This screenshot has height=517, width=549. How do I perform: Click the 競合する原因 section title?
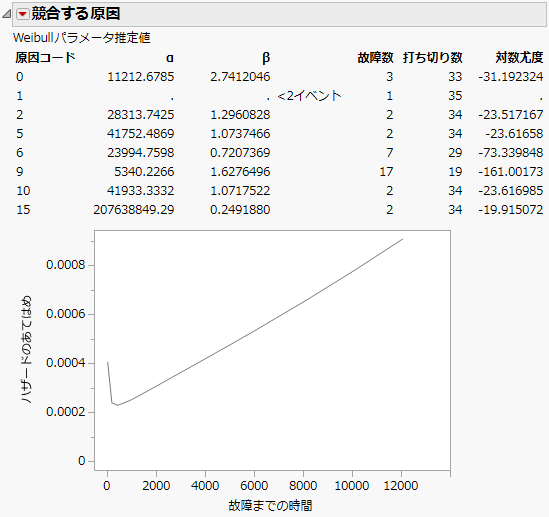(x=76, y=14)
